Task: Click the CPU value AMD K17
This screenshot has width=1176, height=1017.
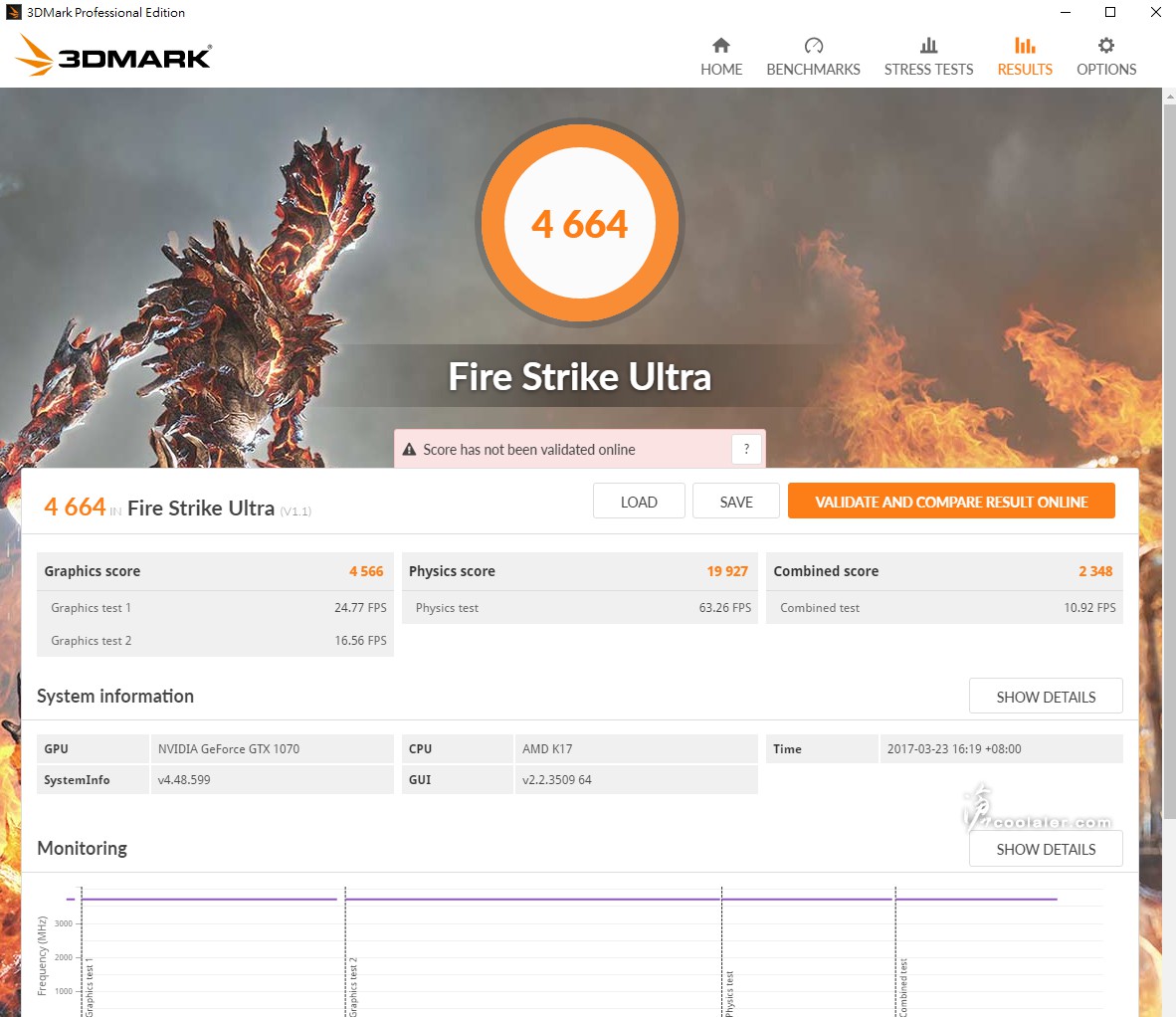Action: (547, 748)
